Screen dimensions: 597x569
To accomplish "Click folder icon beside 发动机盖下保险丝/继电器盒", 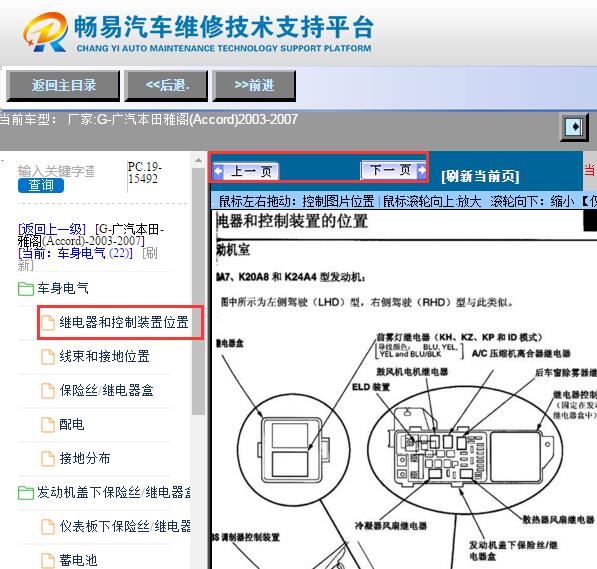I will pos(26,493).
